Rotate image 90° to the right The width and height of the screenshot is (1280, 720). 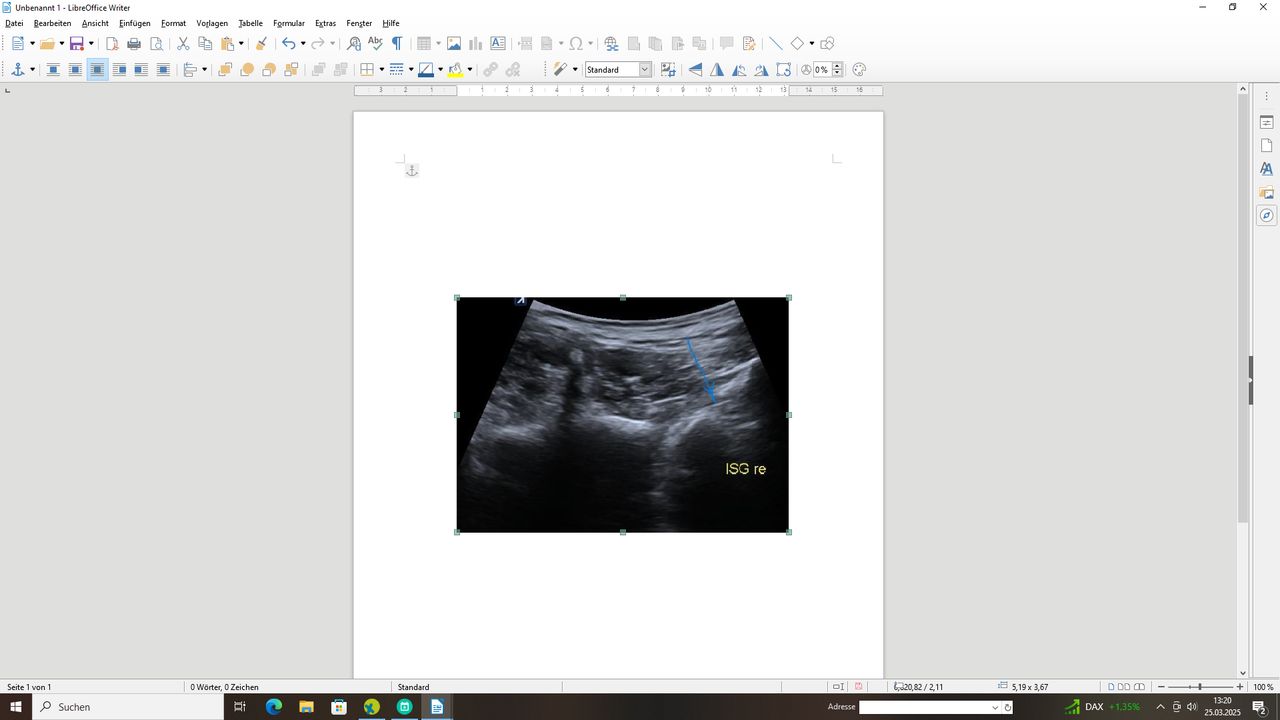[762, 70]
